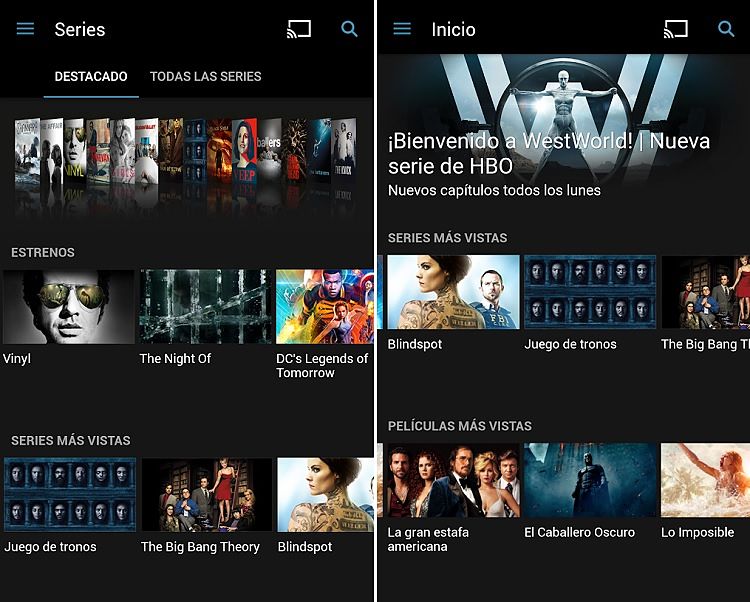Tap SERIES MÁS VISTAS header on Series screen
The width and height of the screenshot is (750, 602).
70,440
